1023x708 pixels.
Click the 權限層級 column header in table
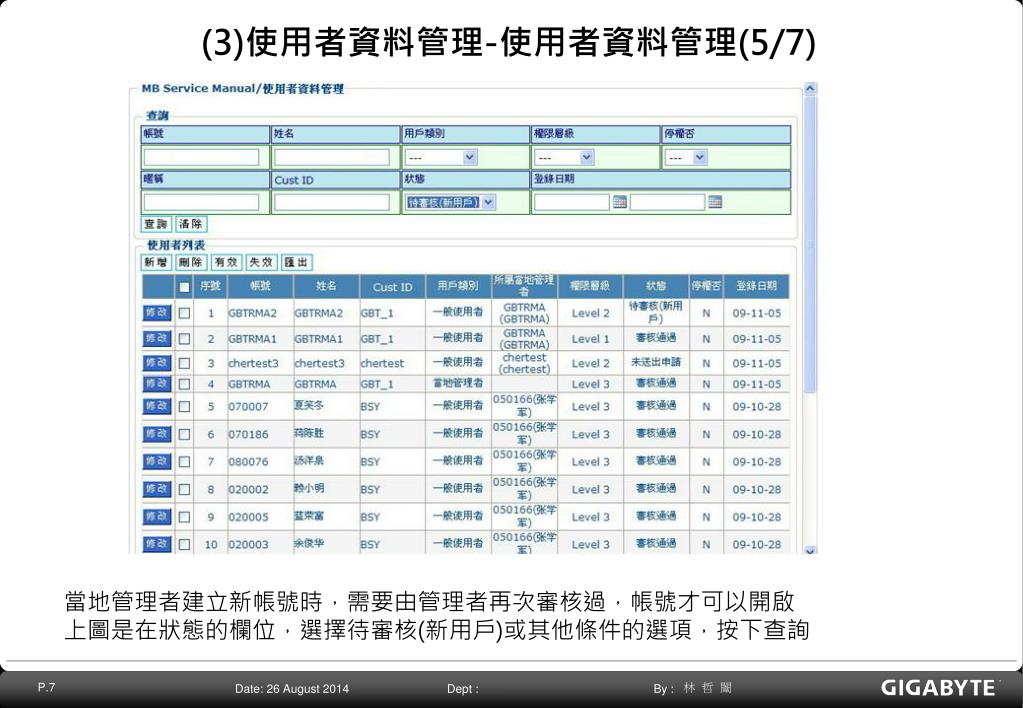590,286
